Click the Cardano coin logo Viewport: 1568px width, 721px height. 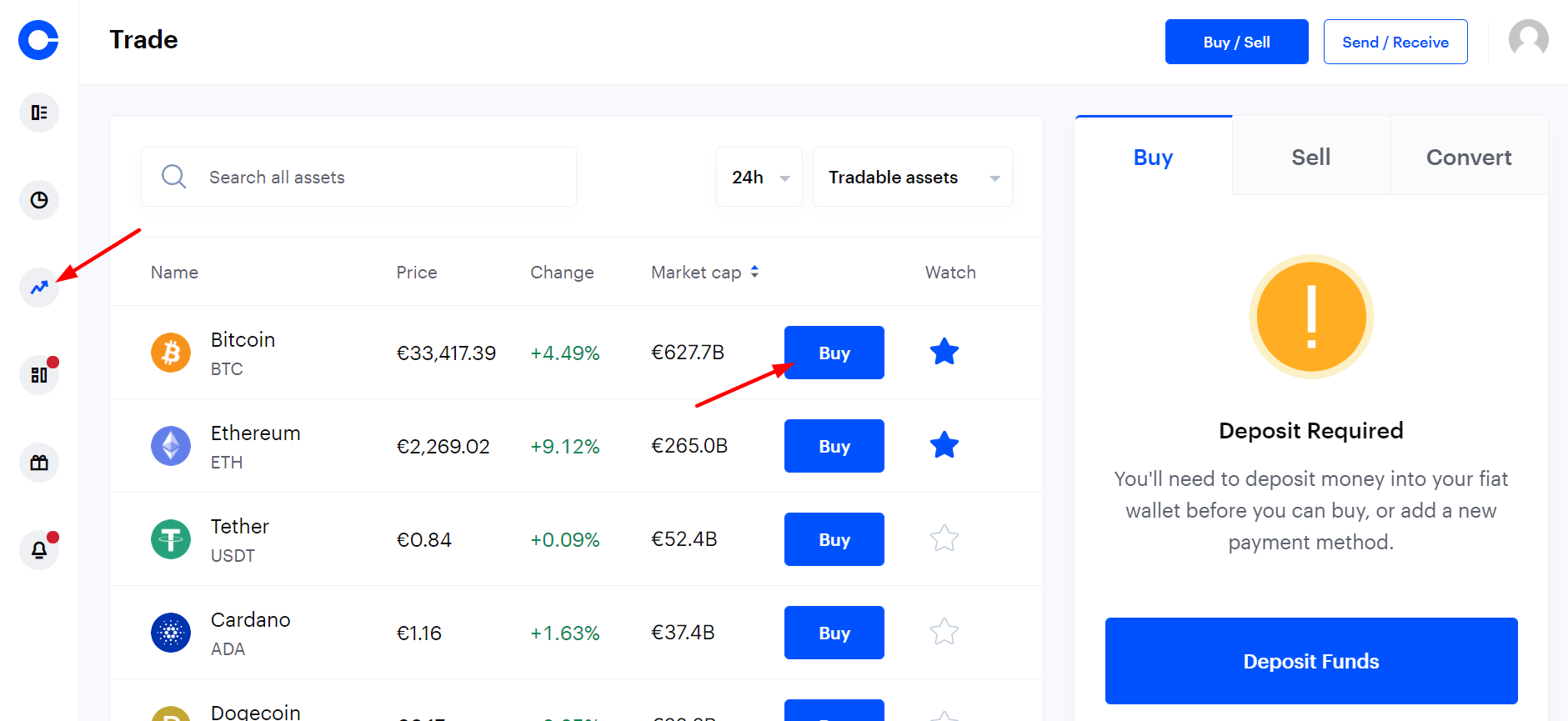171,633
